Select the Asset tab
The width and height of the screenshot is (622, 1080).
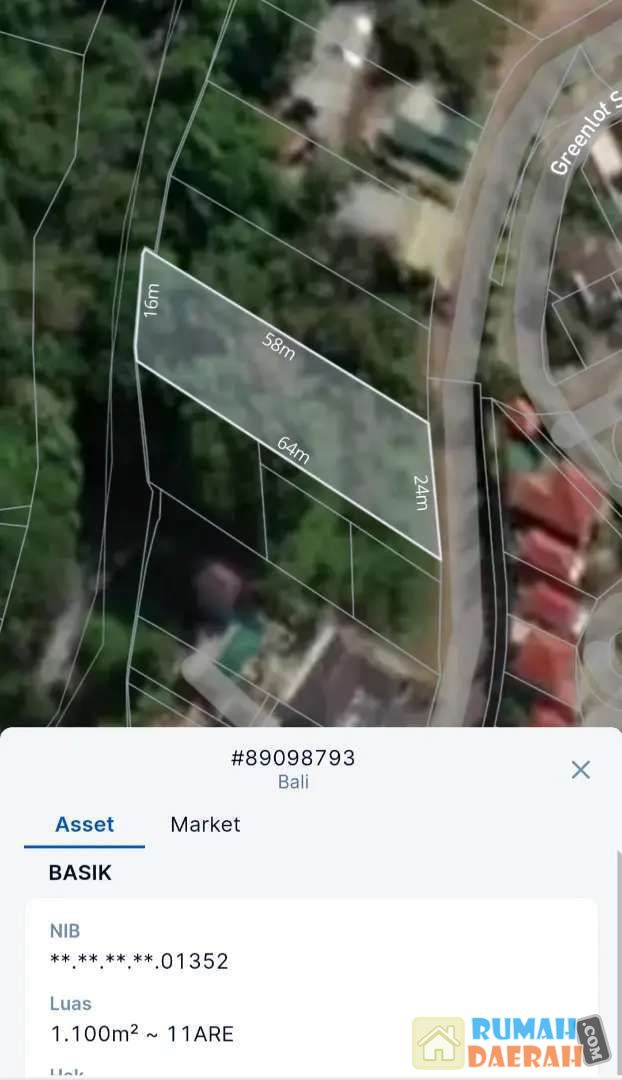[x=84, y=824]
